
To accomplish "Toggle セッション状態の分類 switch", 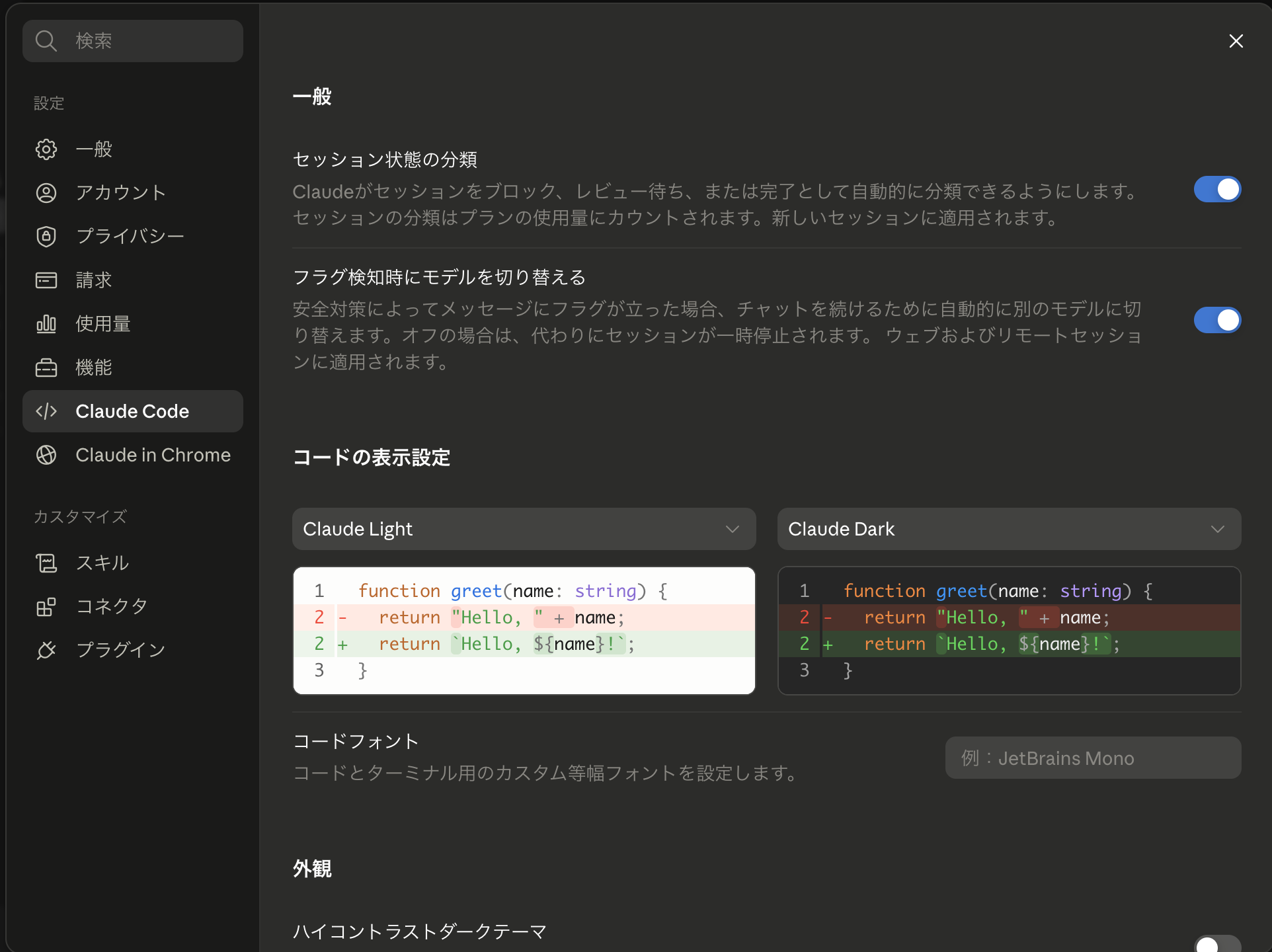I will click(1217, 190).
